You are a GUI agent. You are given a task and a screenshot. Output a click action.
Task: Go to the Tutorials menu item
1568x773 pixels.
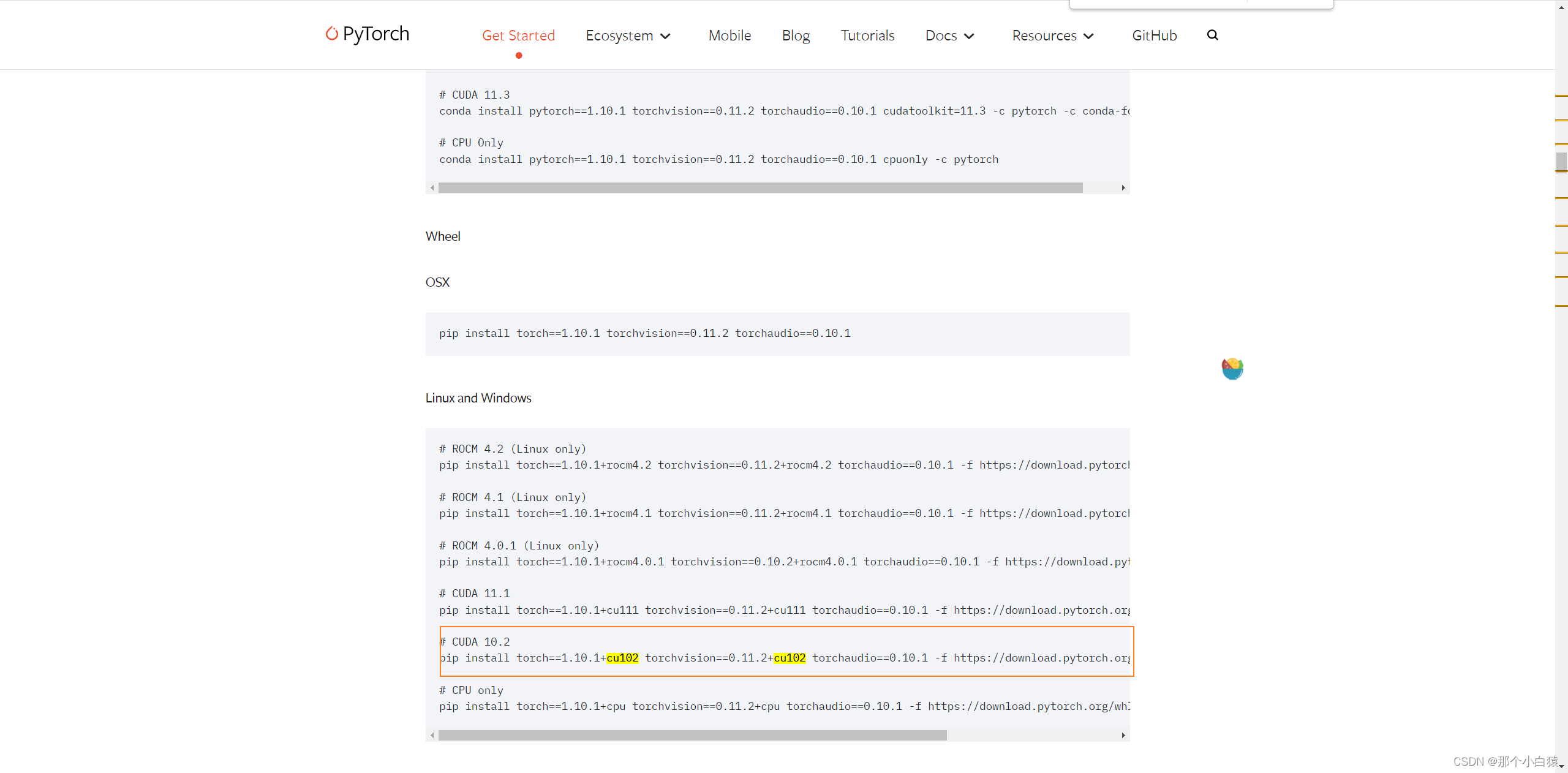click(x=867, y=36)
